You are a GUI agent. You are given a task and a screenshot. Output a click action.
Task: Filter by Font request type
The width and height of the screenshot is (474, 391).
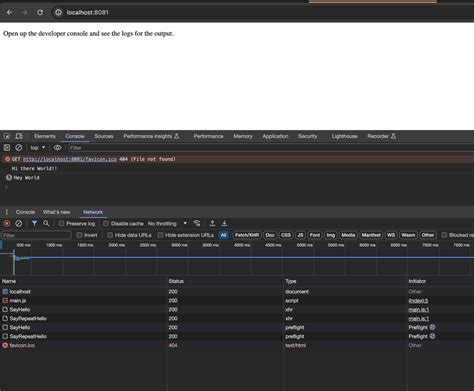315,235
